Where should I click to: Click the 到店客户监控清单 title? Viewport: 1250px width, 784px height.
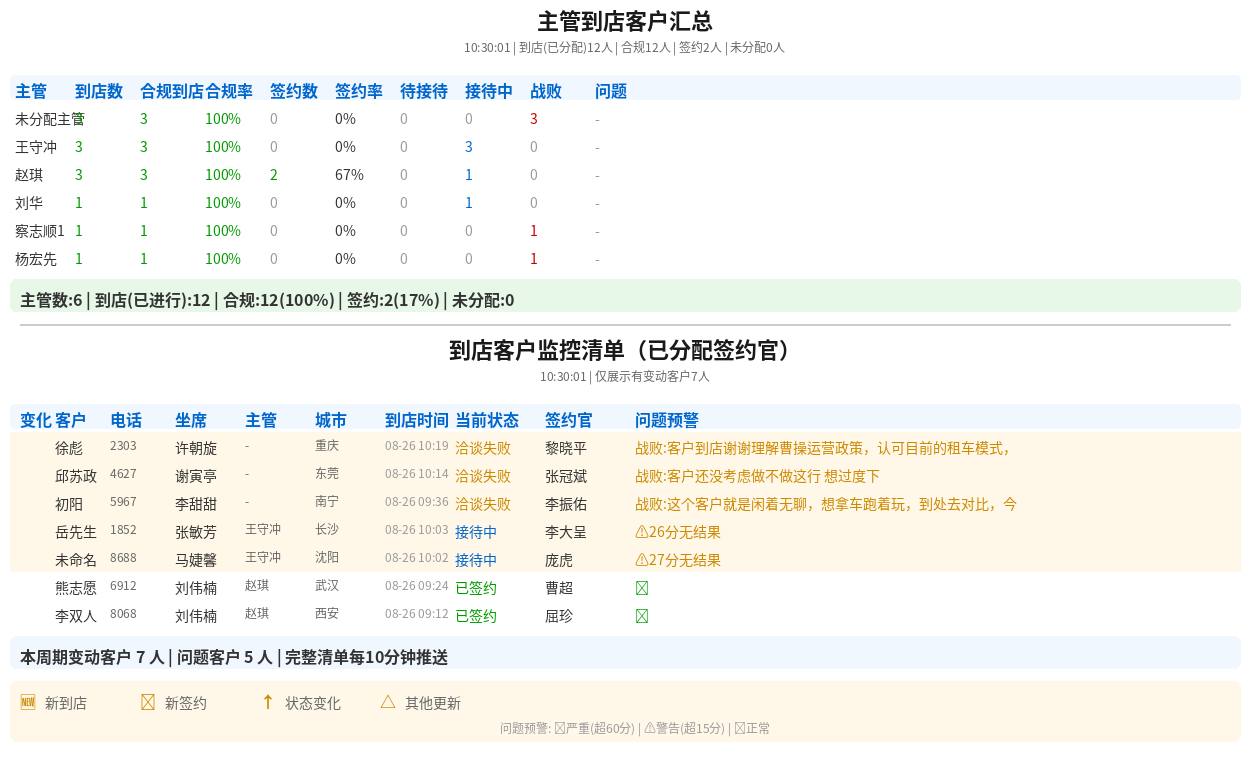click(x=625, y=350)
